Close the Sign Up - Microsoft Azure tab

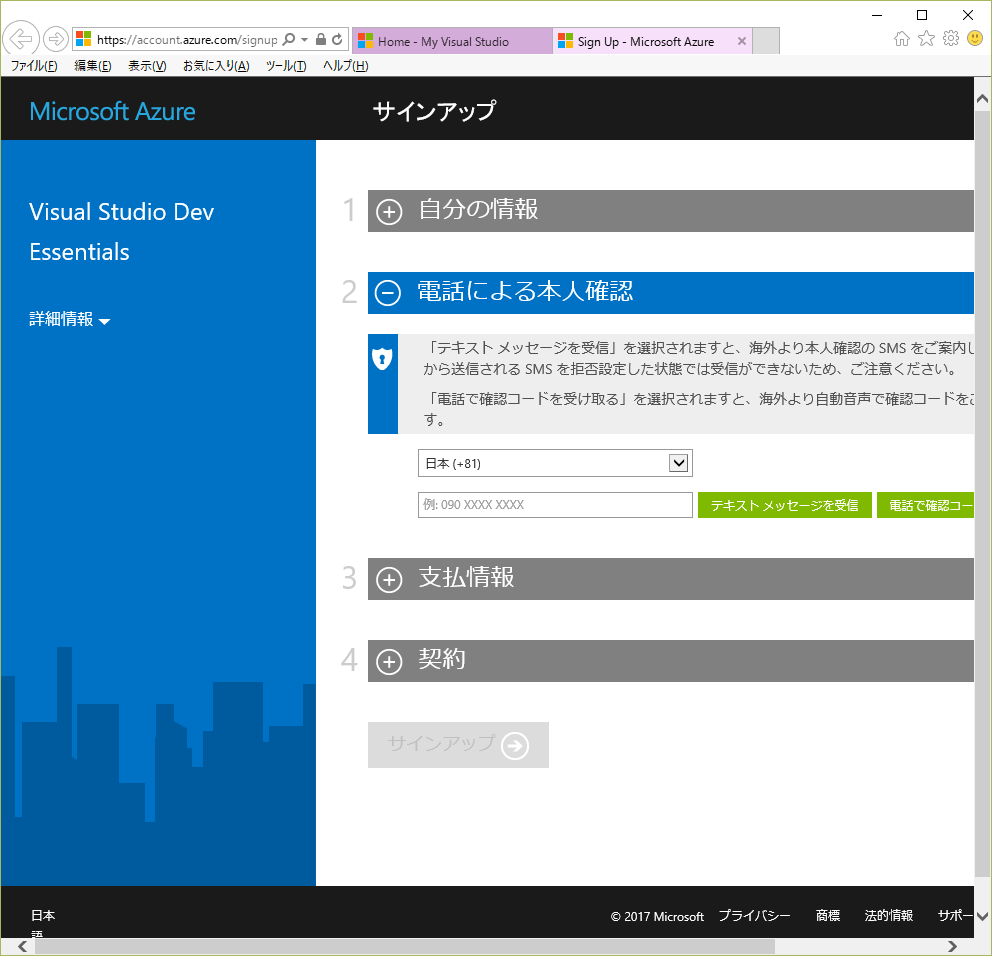click(741, 41)
